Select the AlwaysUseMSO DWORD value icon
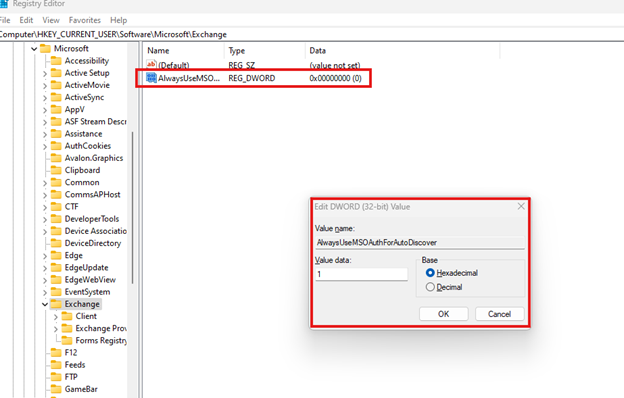This screenshot has width=624, height=398. [x=151, y=78]
